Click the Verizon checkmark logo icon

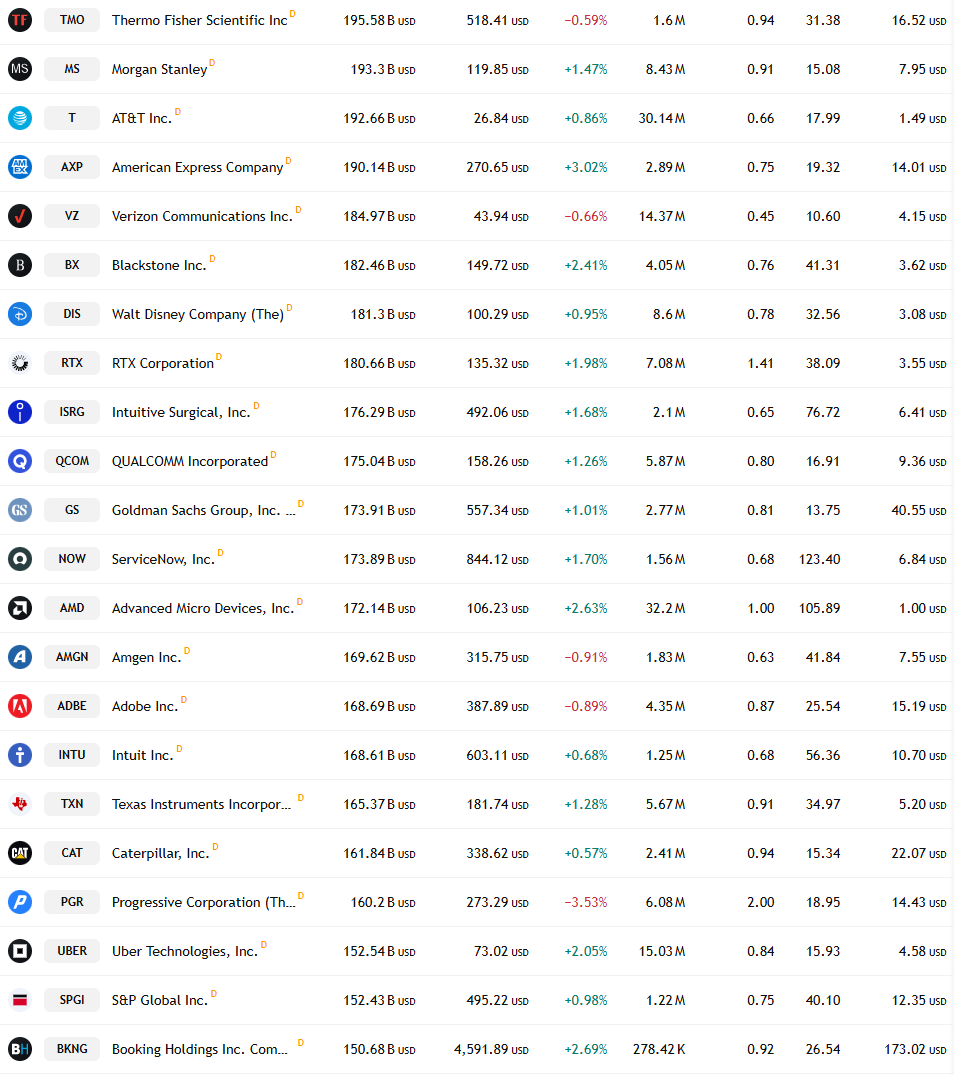(x=20, y=216)
